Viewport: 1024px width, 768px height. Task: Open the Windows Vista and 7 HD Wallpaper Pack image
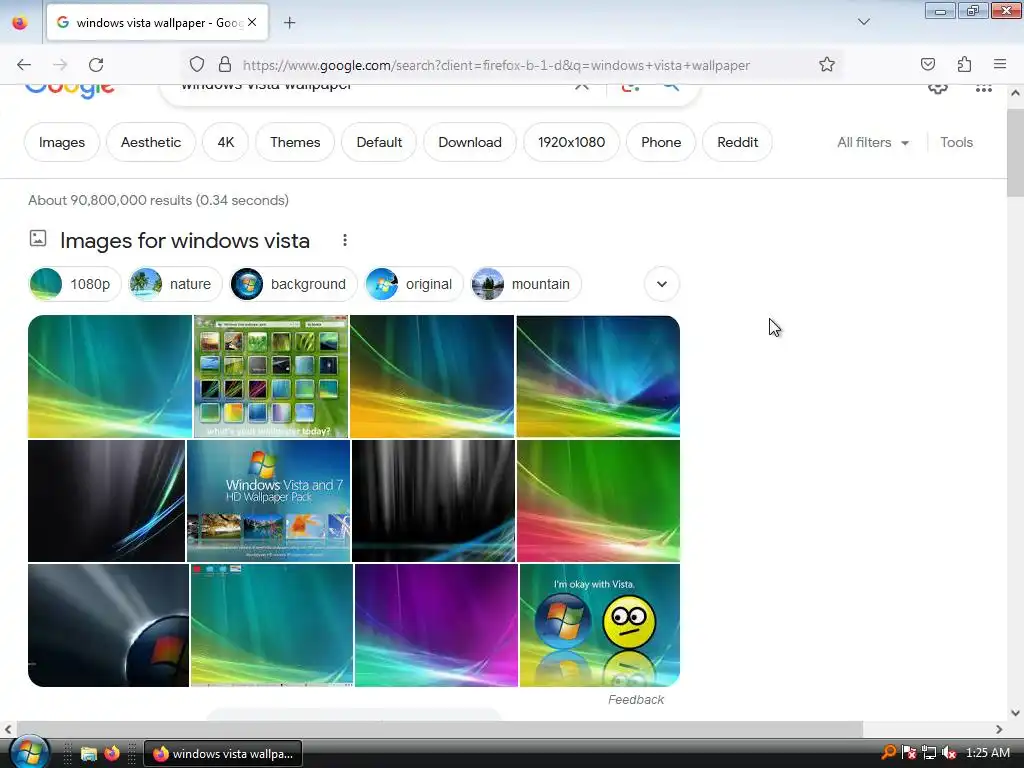point(268,501)
